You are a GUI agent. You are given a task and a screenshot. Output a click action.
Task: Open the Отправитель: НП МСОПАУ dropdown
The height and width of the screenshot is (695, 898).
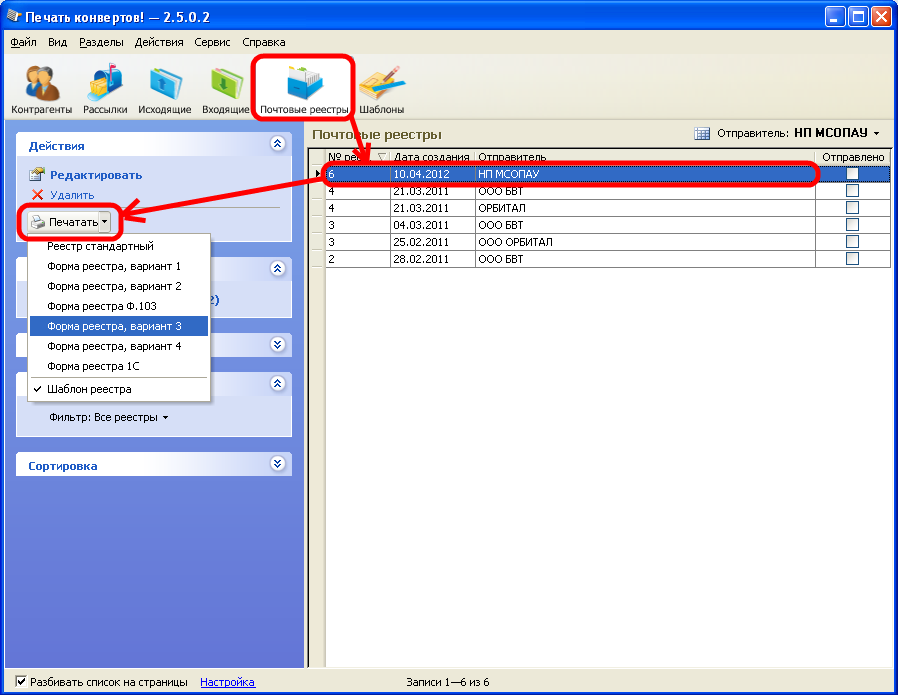(x=836, y=133)
